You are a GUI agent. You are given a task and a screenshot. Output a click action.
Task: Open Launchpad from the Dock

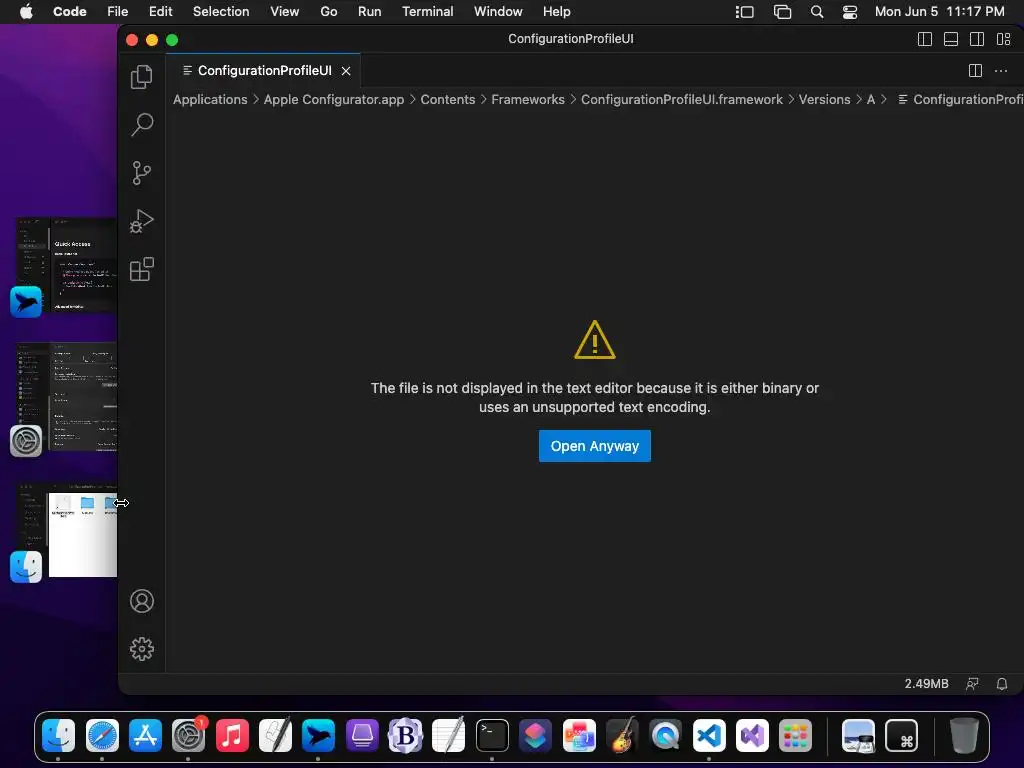point(795,736)
